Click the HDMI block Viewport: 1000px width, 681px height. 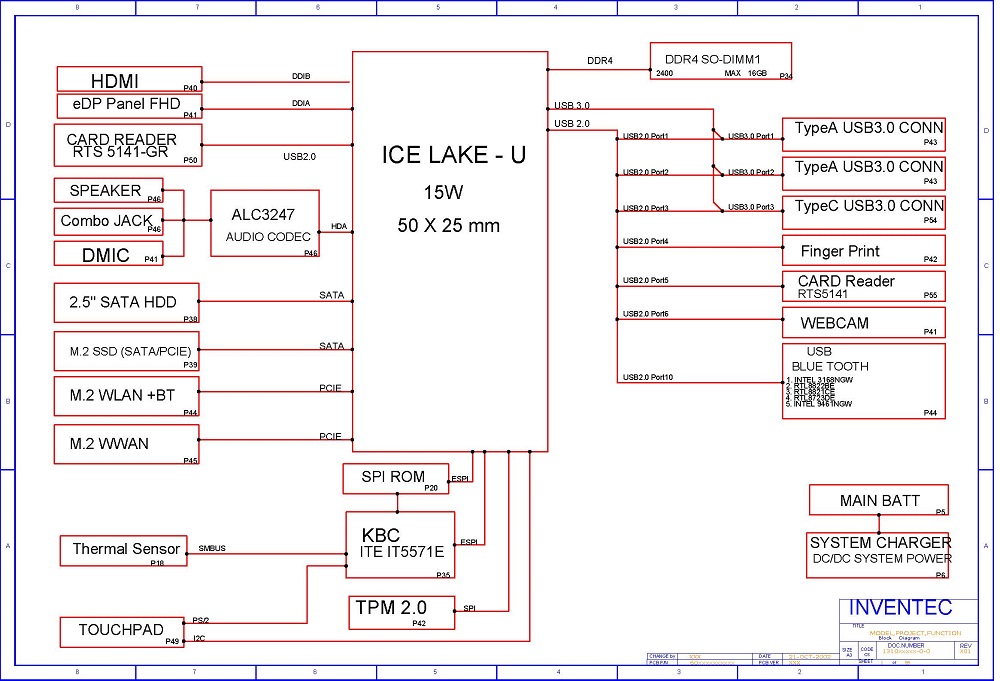(129, 80)
